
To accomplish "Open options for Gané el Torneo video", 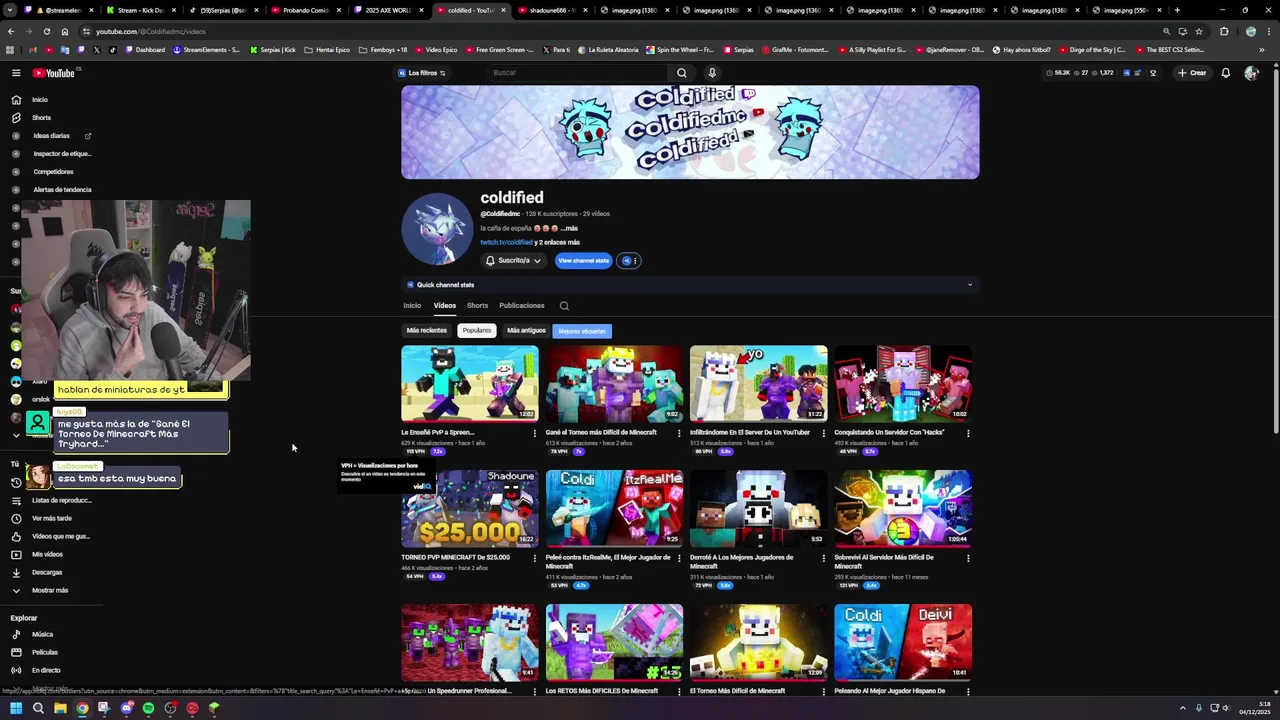I will (679, 434).
